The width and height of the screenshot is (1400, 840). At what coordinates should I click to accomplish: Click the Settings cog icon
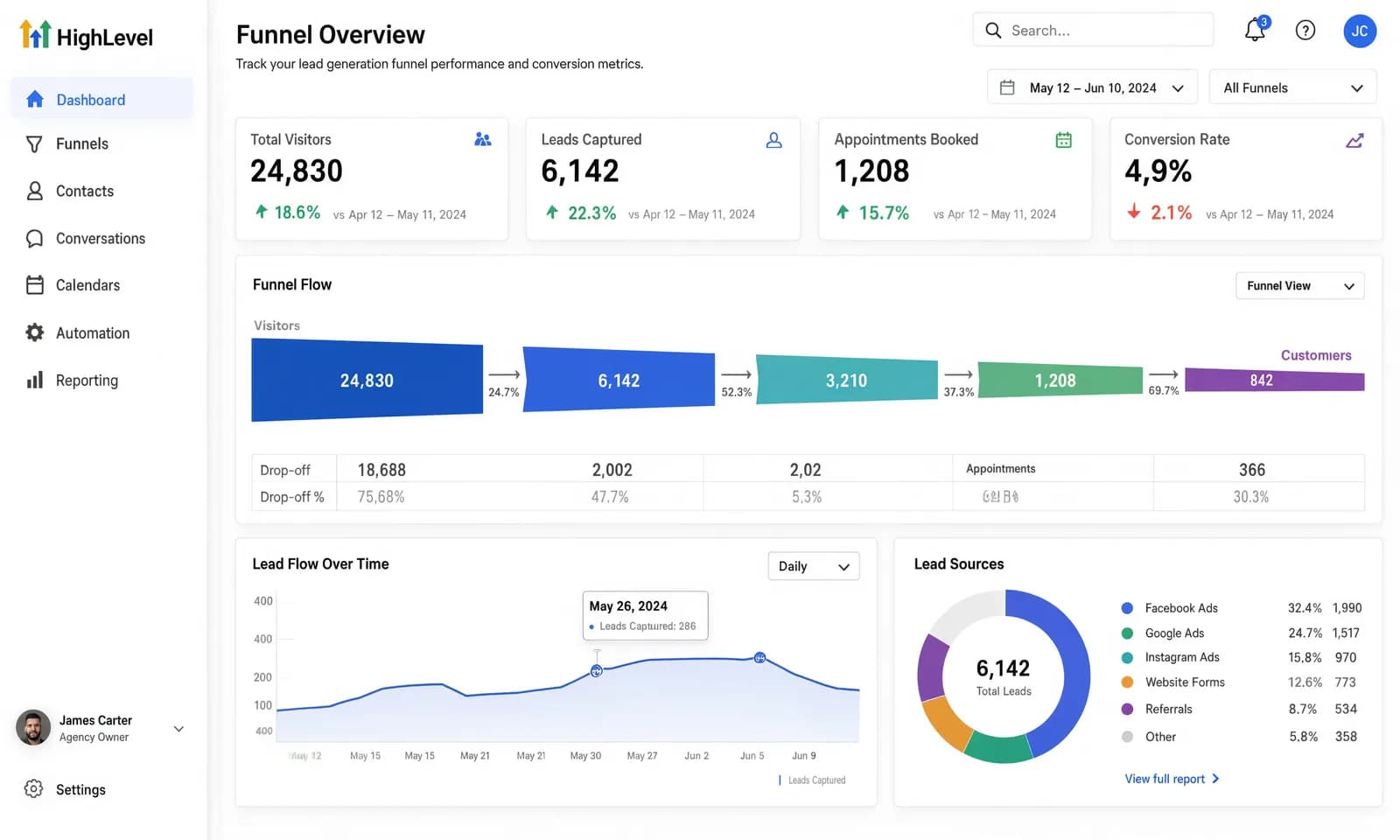[33, 788]
